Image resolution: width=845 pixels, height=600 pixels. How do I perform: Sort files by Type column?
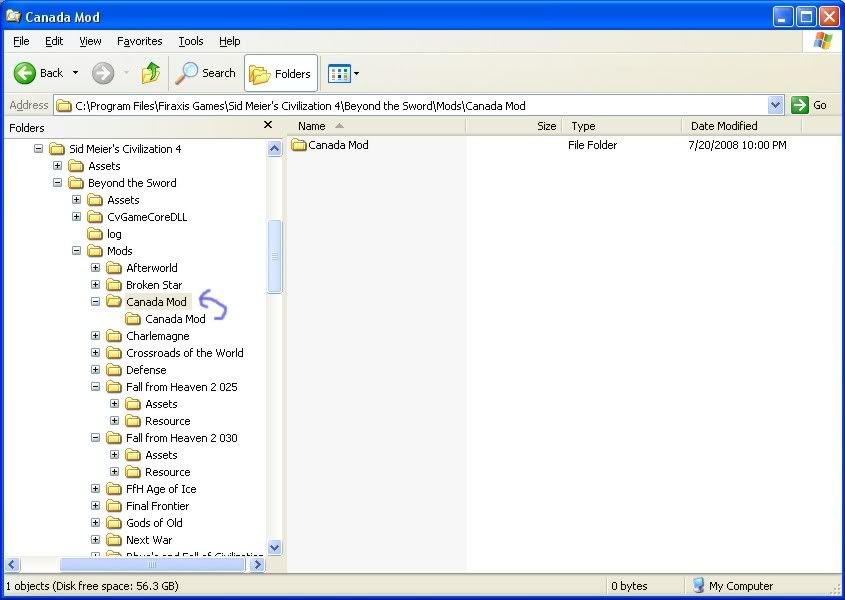point(622,126)
